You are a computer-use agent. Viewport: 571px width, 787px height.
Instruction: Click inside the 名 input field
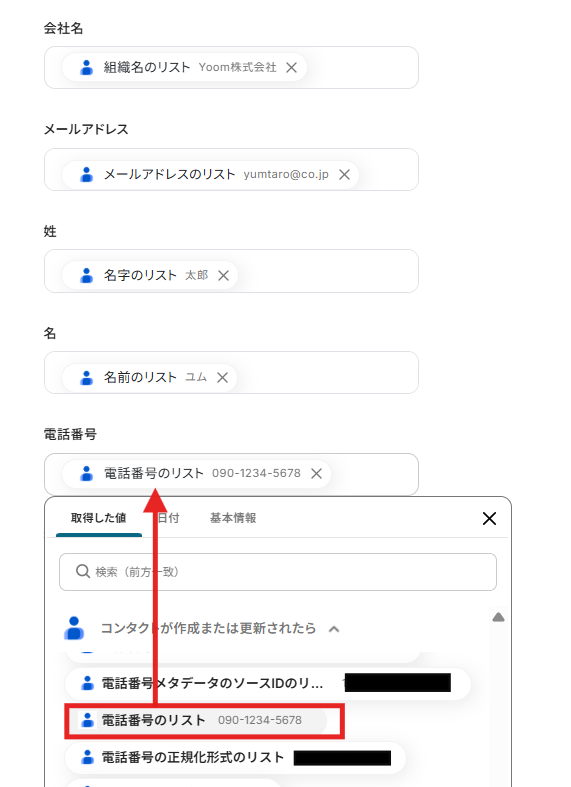click(x=231, y=373)
